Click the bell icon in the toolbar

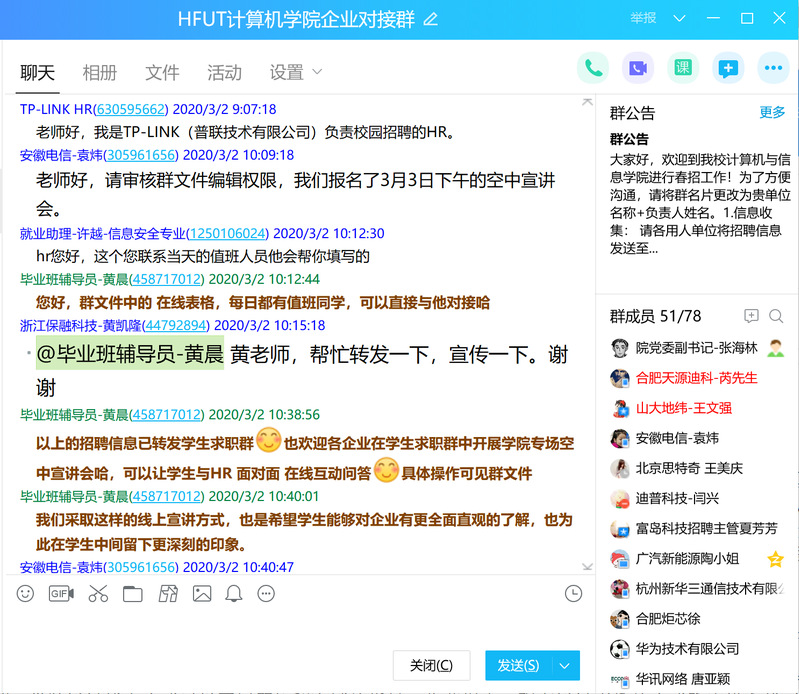click(x=234, y=593)
